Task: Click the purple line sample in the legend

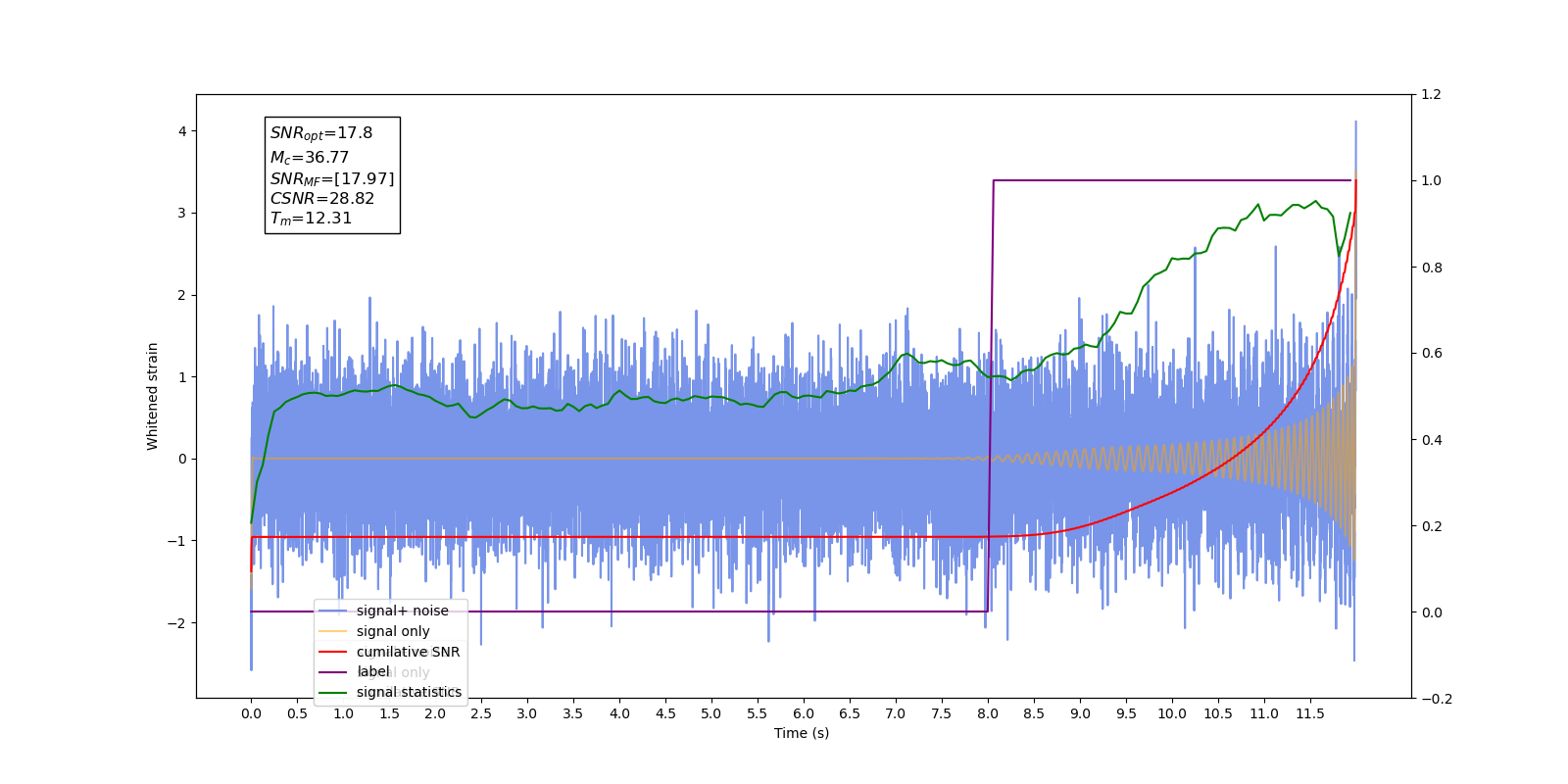Action: tap(333, 671)
